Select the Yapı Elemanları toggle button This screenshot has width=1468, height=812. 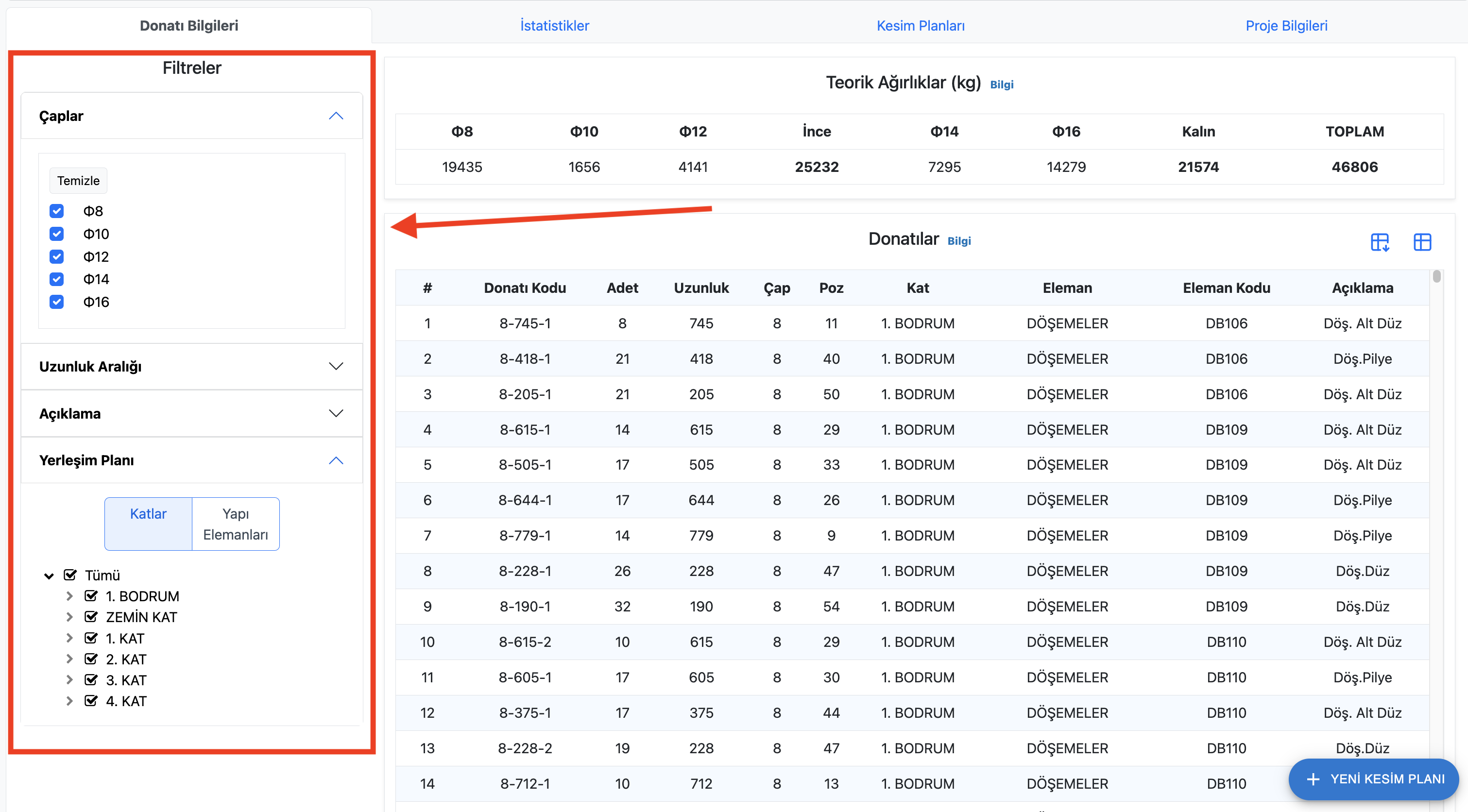coord(236,524)
